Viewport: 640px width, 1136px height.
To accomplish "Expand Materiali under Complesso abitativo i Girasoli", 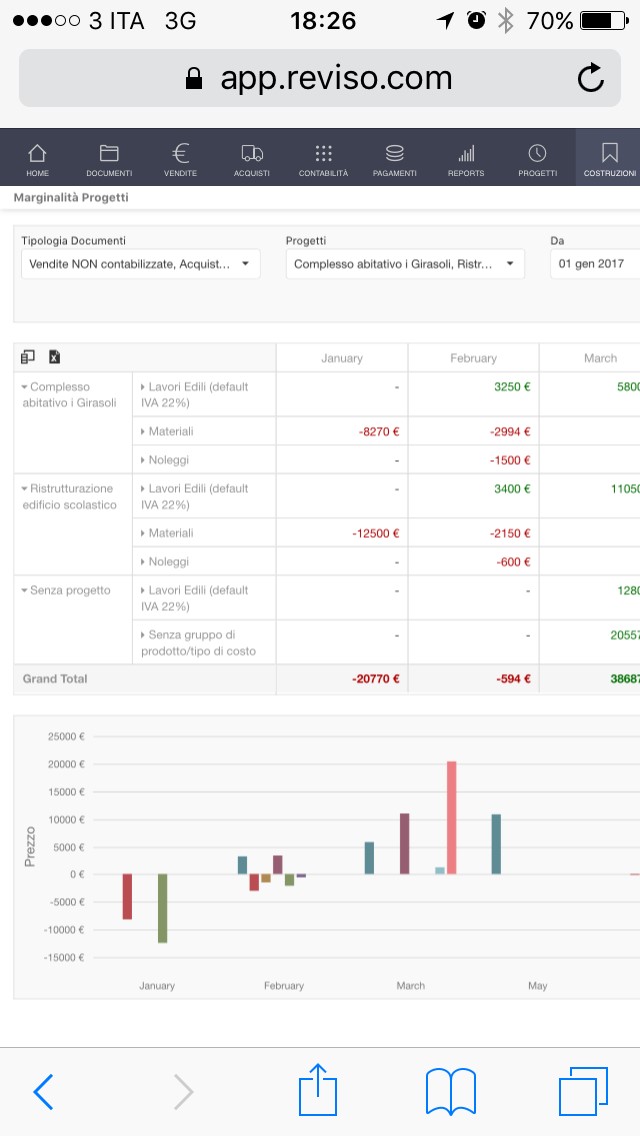I will point(144,431).
